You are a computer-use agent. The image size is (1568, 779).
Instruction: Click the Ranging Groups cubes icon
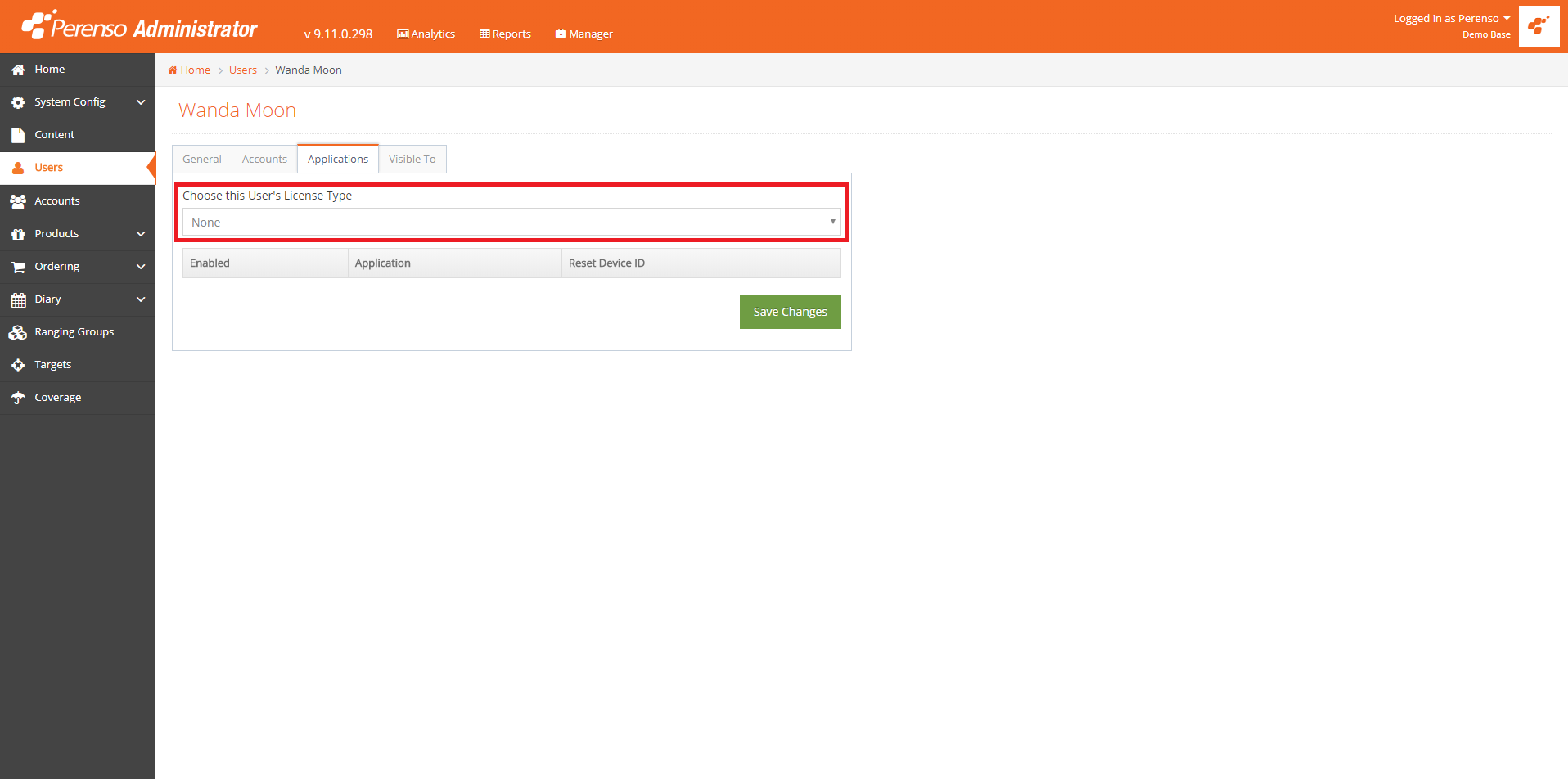(18, 332)
